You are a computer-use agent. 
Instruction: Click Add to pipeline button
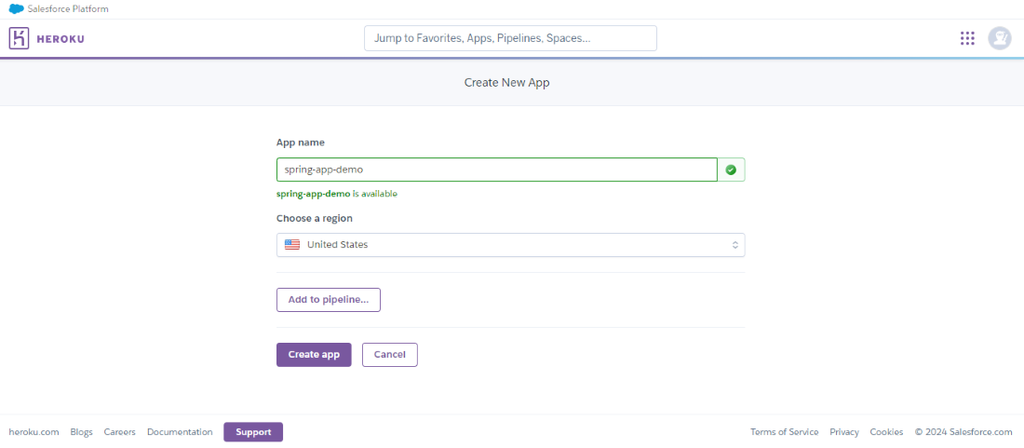click(328, 300)
